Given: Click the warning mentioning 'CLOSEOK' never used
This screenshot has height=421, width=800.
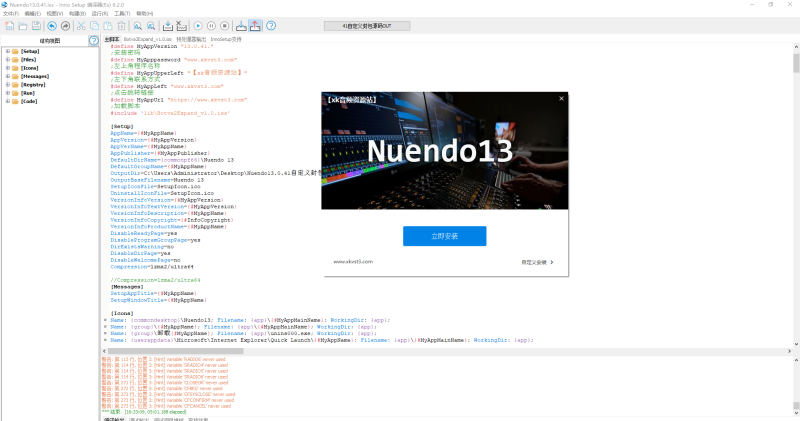Looking at the screenshot, I should click(x=165, y=383).
